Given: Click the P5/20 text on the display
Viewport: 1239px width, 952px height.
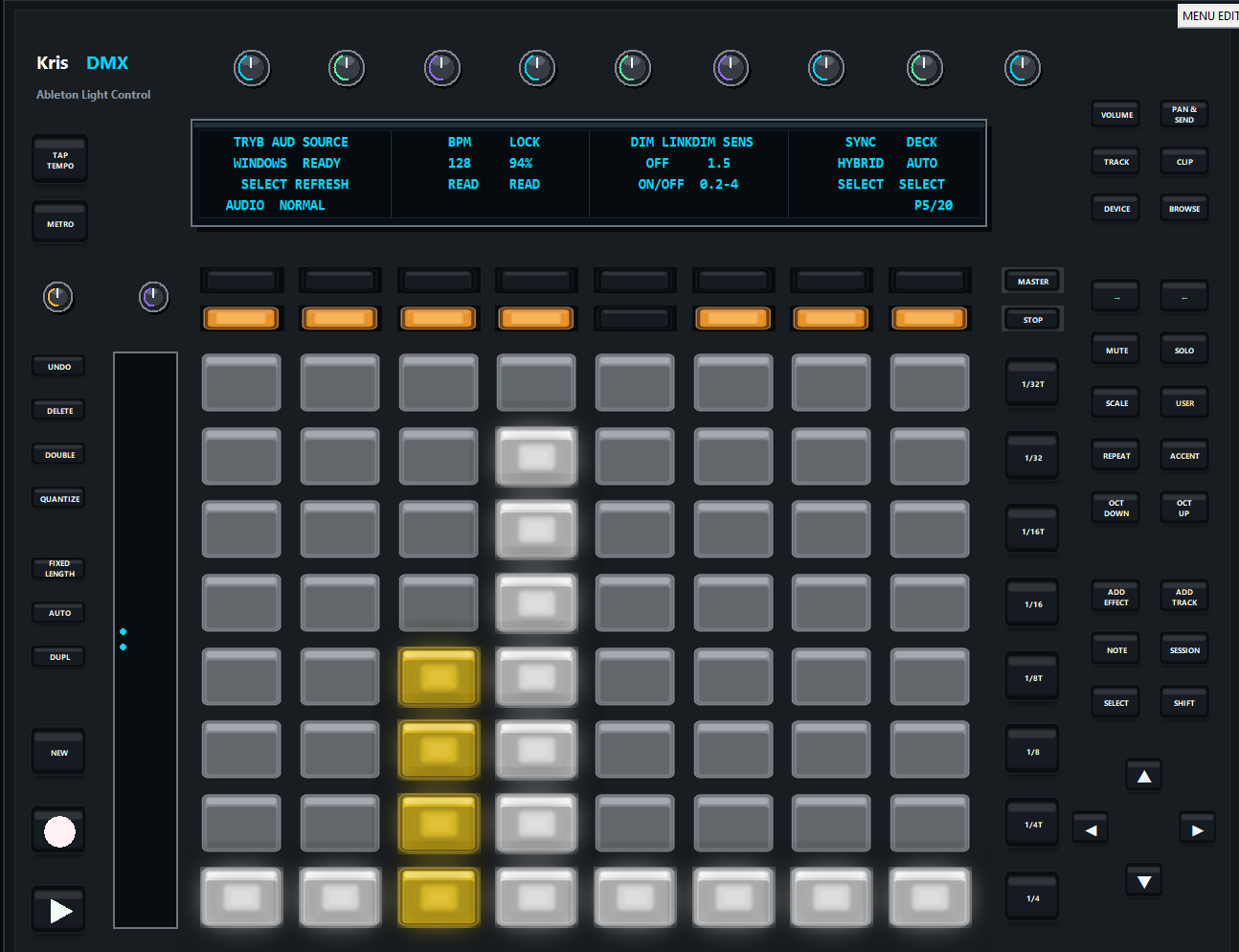Looking at the screenshot, I should coord(934,205).
